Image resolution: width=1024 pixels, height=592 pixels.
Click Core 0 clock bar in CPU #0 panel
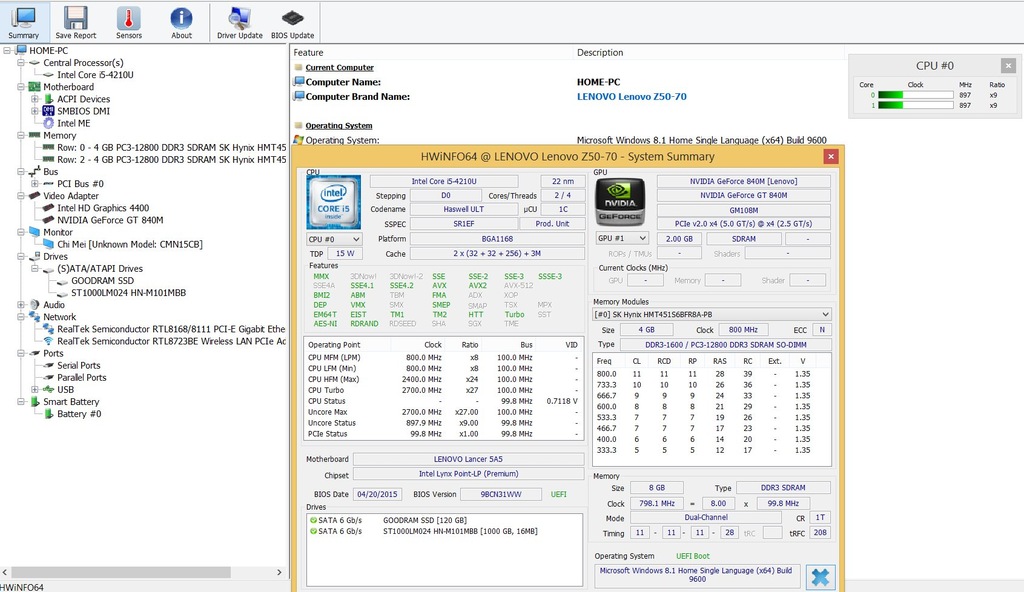(916, 95)
